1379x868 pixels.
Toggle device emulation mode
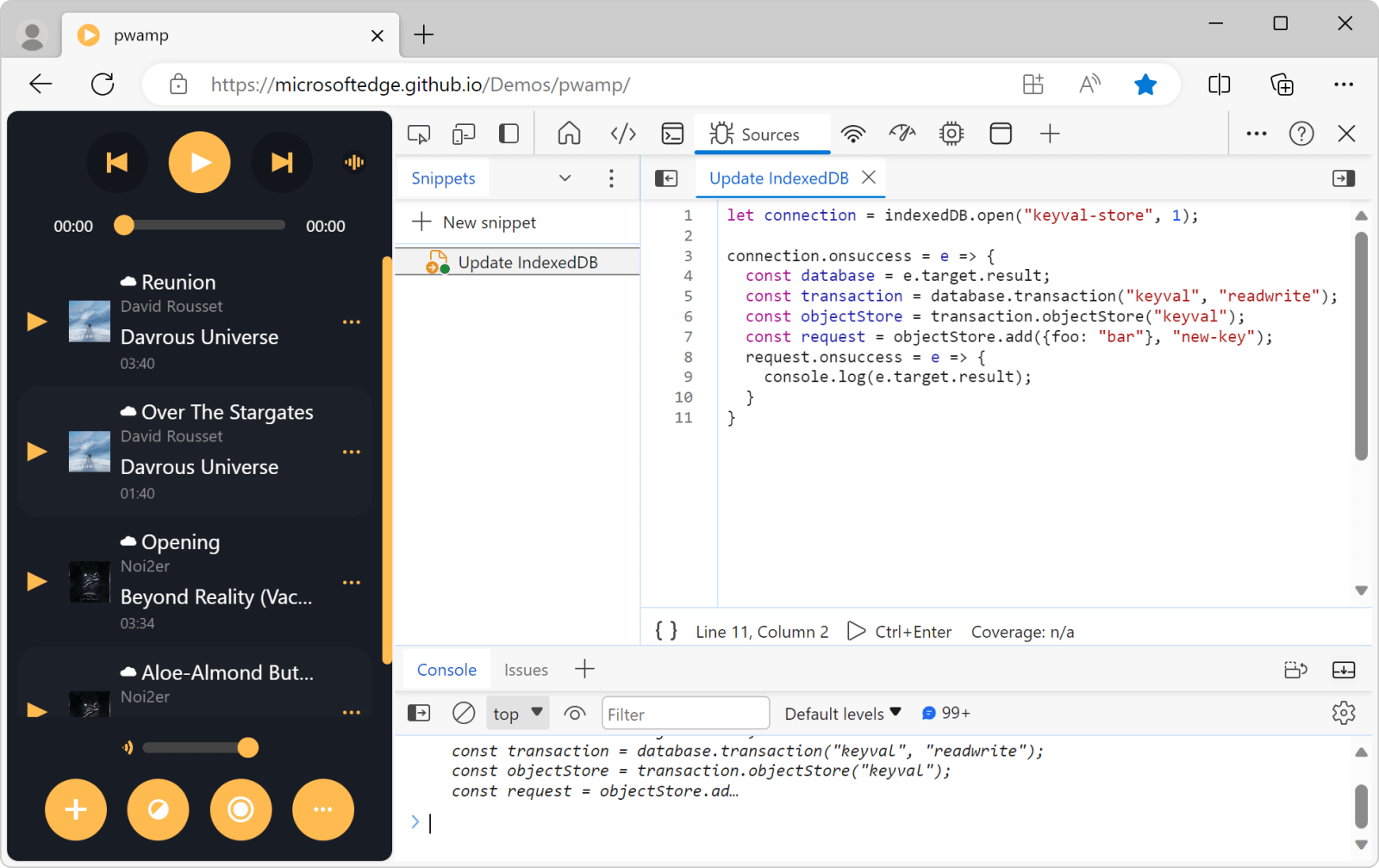click(464, 134)
